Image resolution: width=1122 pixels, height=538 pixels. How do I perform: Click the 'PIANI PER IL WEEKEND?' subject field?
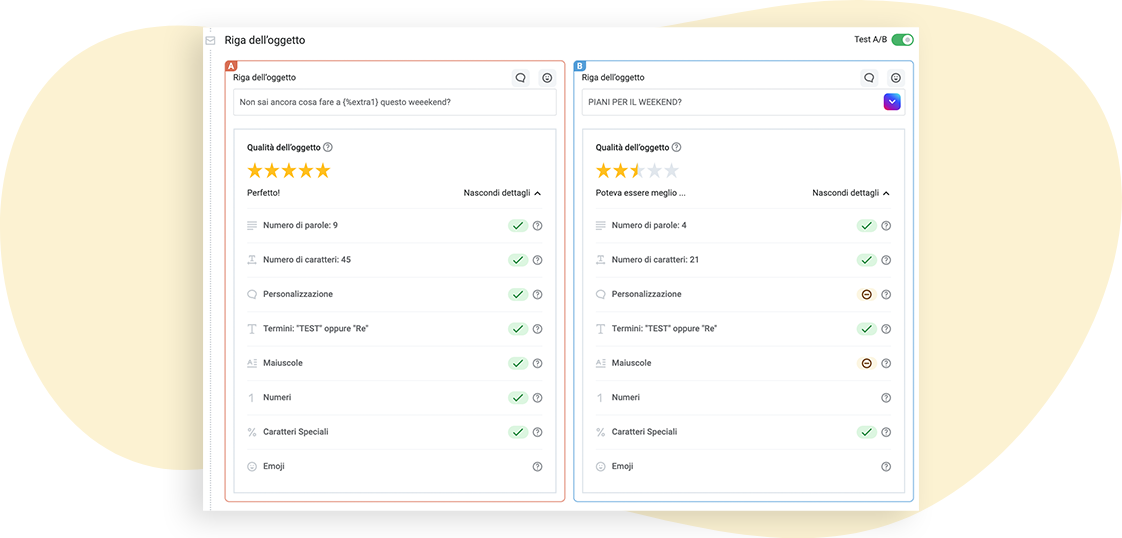point(728,102)
